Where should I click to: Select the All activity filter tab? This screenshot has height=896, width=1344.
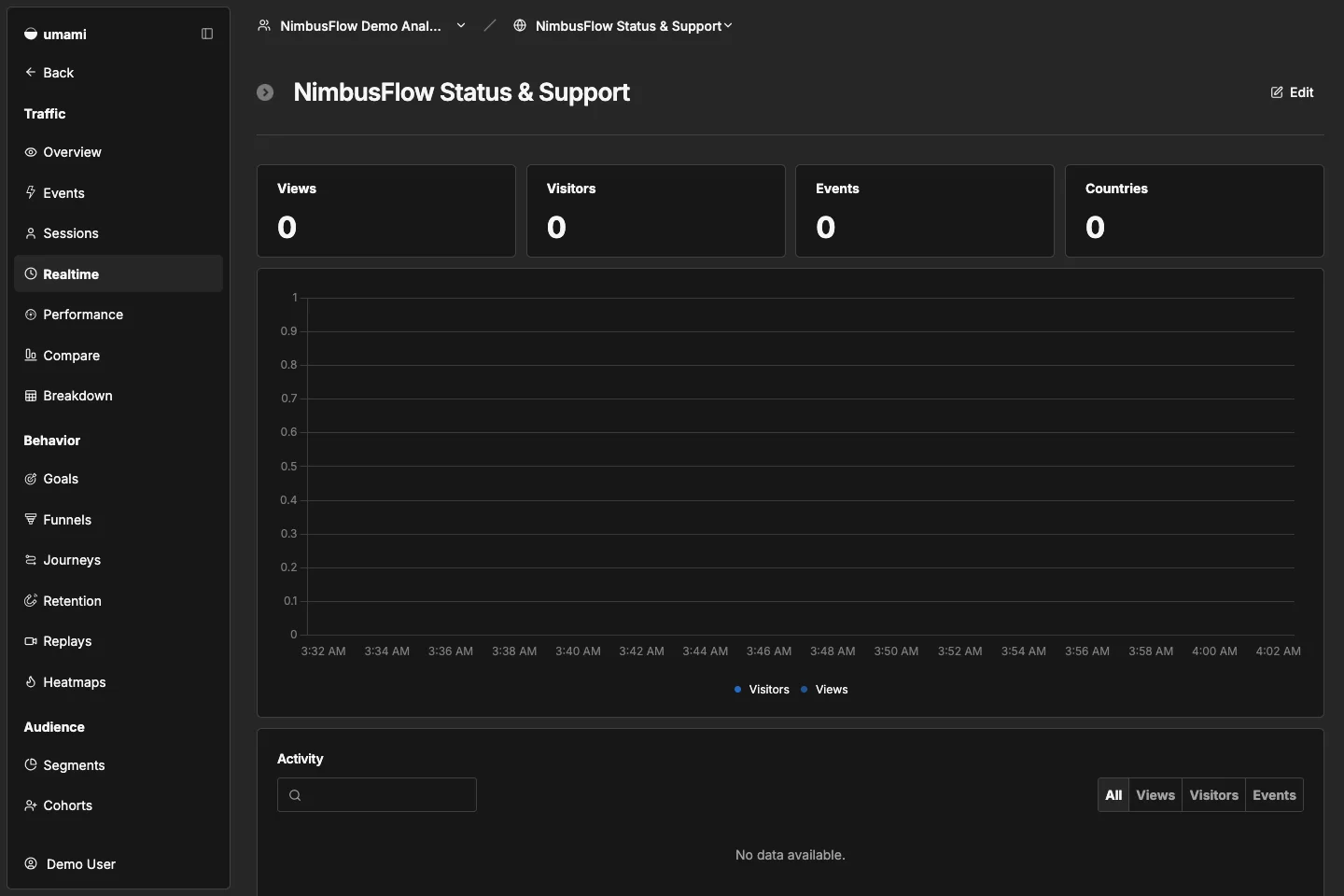1113,795
